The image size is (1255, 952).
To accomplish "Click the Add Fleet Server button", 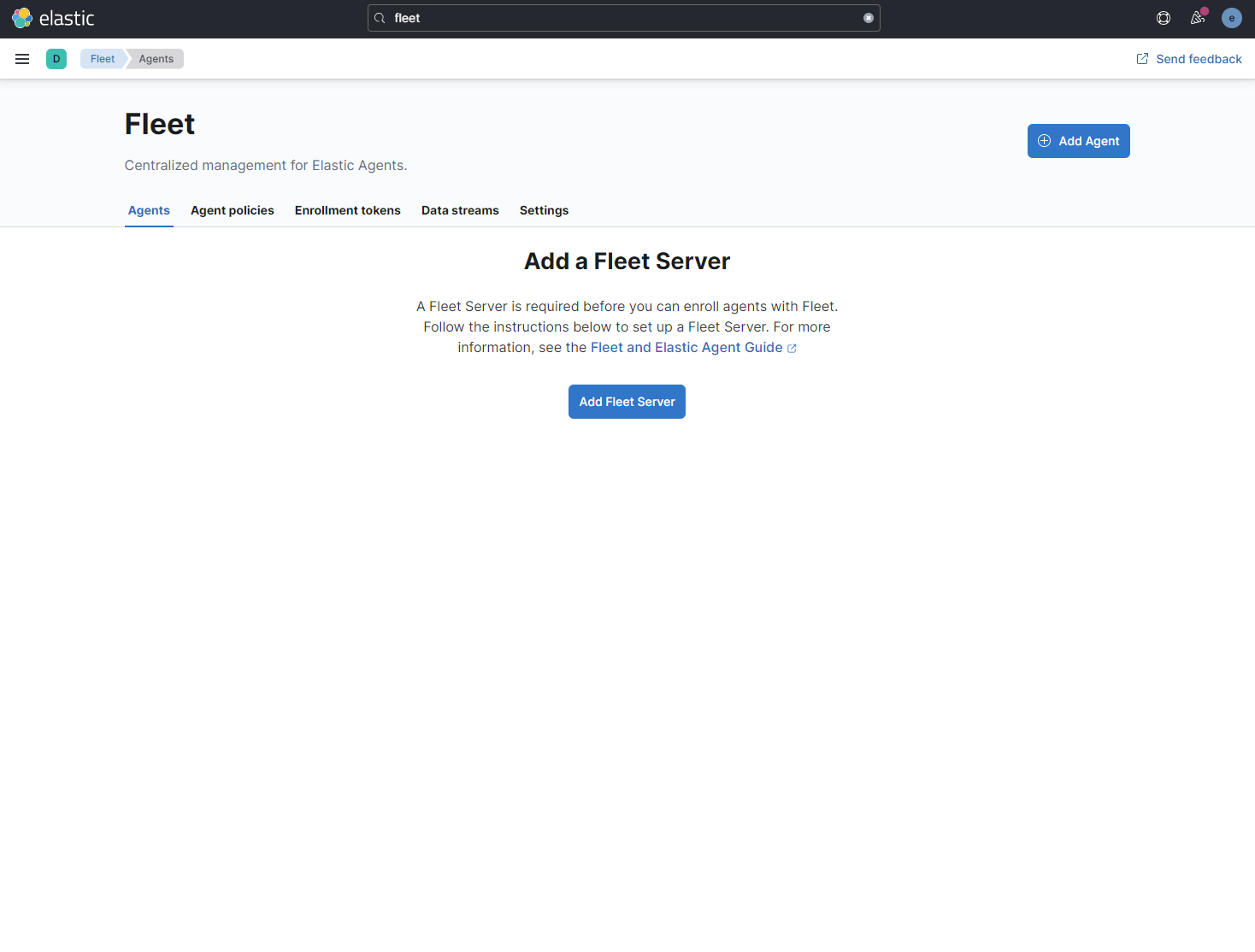I will [x=627, y=402].
